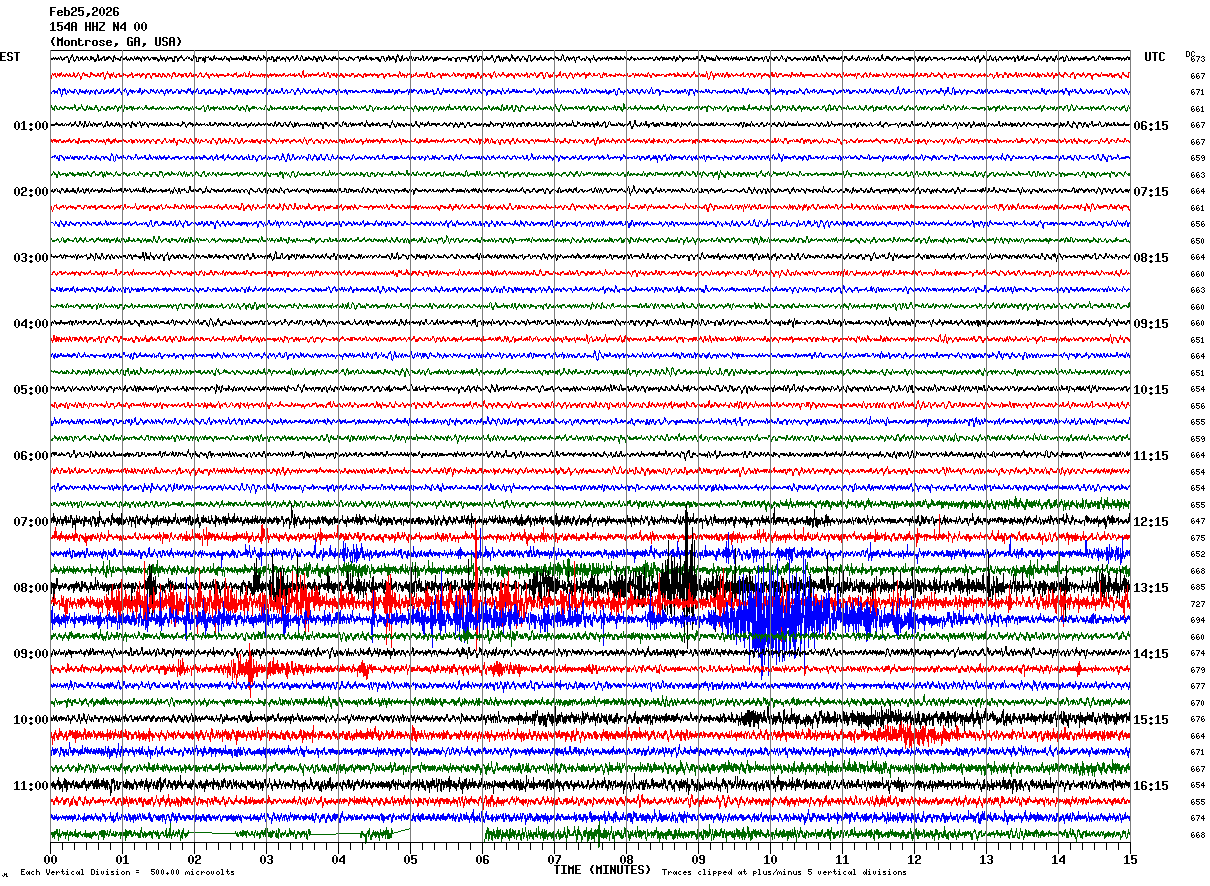
Task: Click the 'TIME (MINUTES)' axis title
Action: click(x=602, y=870)
